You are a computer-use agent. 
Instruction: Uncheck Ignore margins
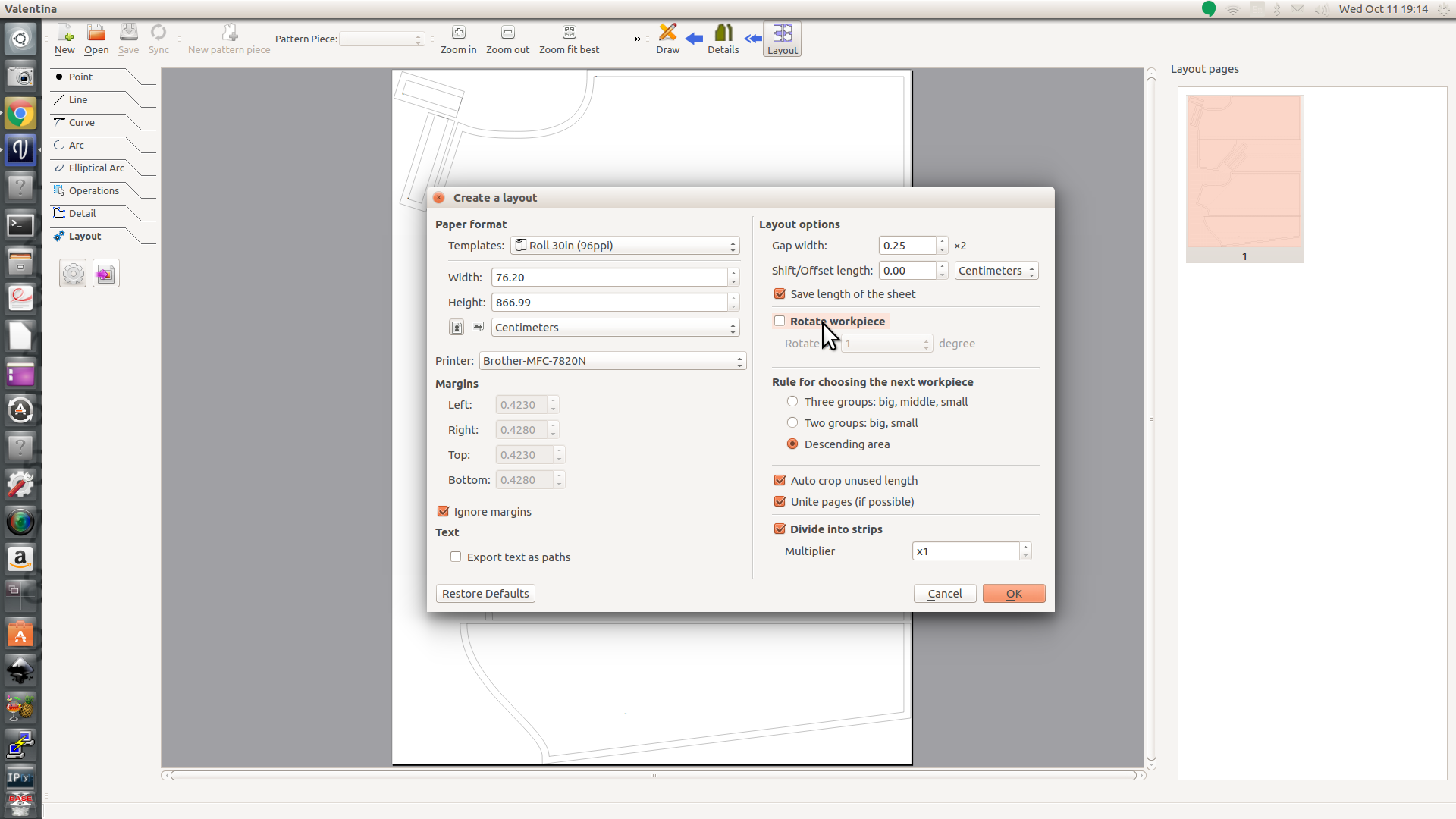(444, 512)
